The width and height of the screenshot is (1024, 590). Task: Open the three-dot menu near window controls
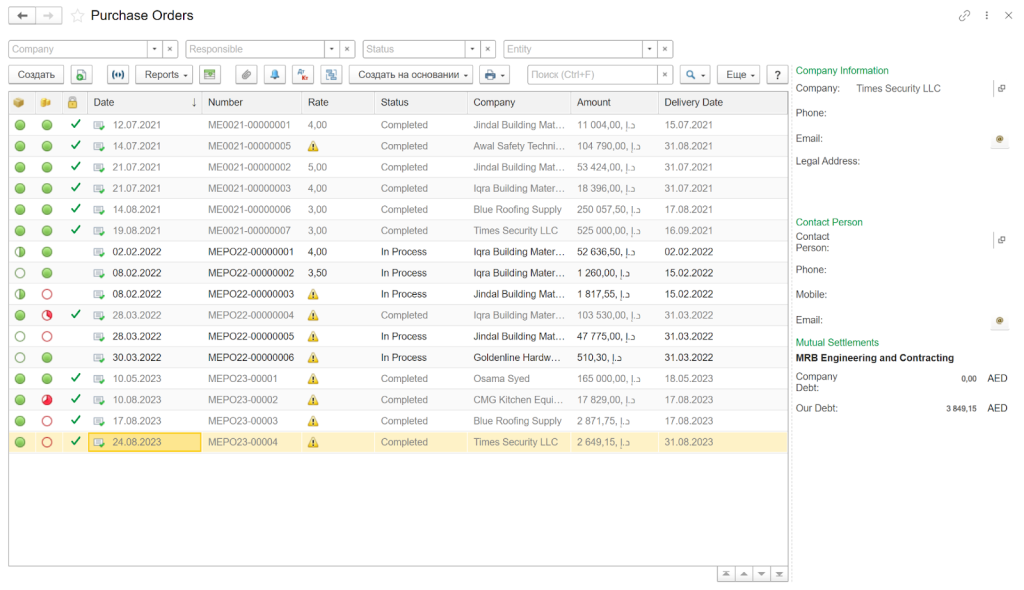986,14
